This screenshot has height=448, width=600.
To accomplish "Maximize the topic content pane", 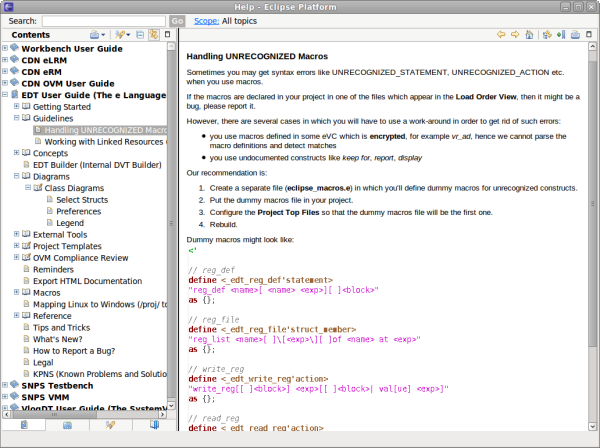I will click(589, 34).
